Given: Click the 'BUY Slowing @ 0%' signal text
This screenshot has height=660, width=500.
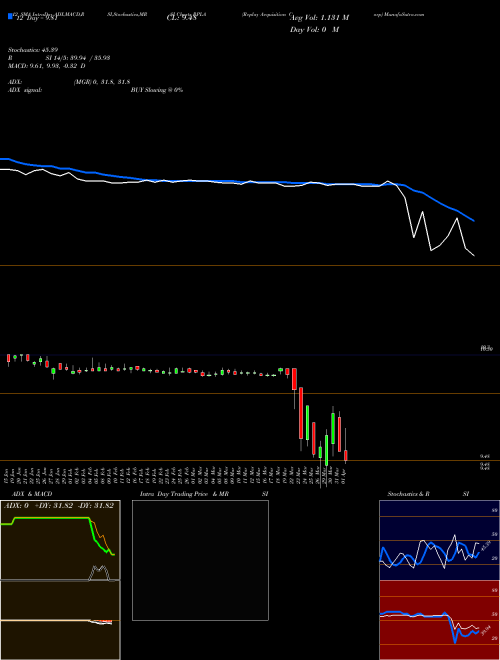Looking at the screenshot, I should (157, 90).
